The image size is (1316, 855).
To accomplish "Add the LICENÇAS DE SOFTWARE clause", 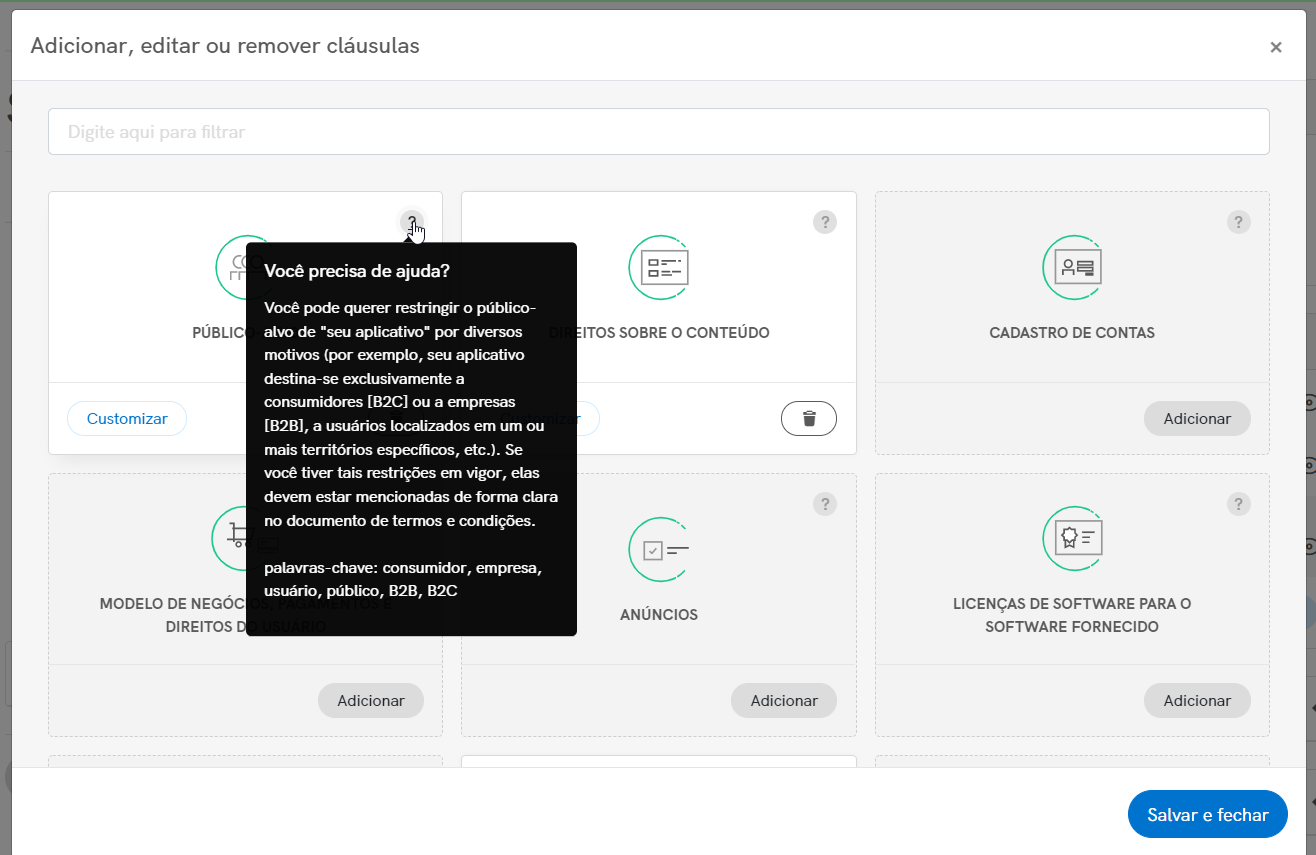I will coord(1197,700).
